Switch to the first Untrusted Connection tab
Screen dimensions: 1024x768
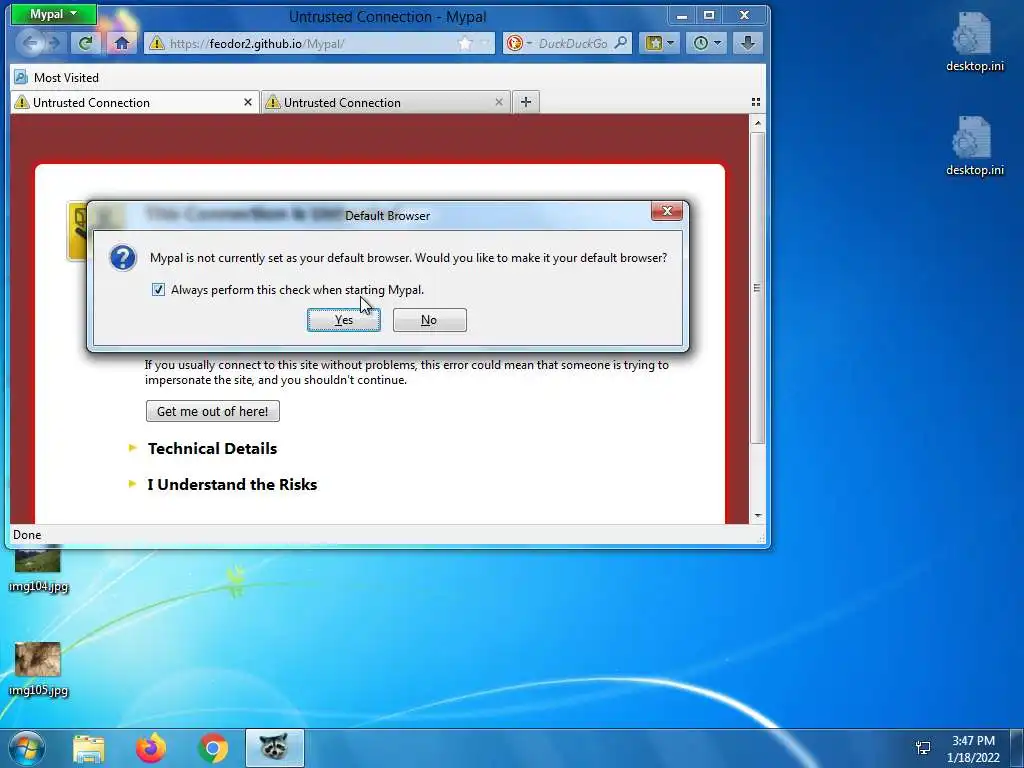pyautogui.click(x=134, y=103)
